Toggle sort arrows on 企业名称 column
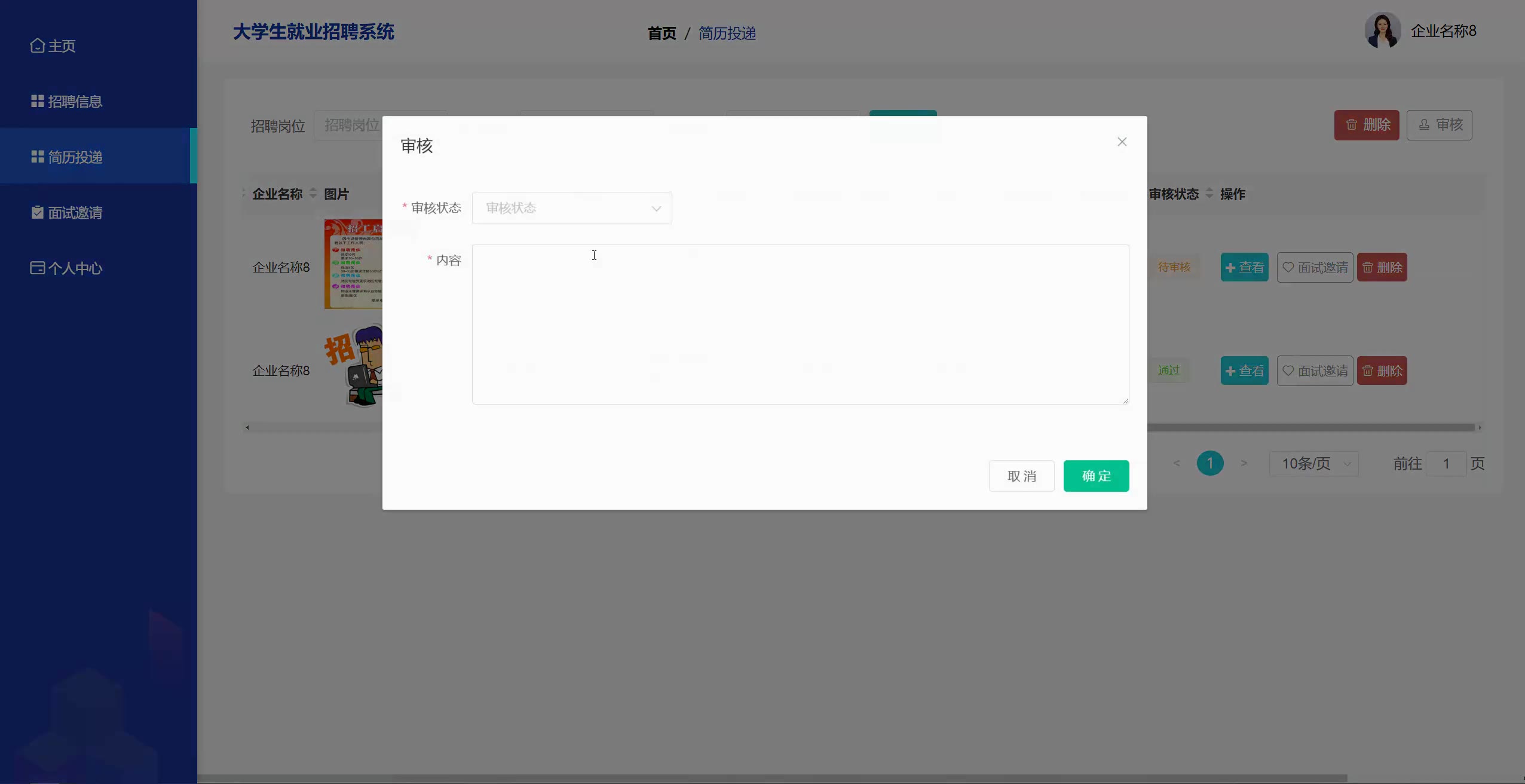 [313, 194]
